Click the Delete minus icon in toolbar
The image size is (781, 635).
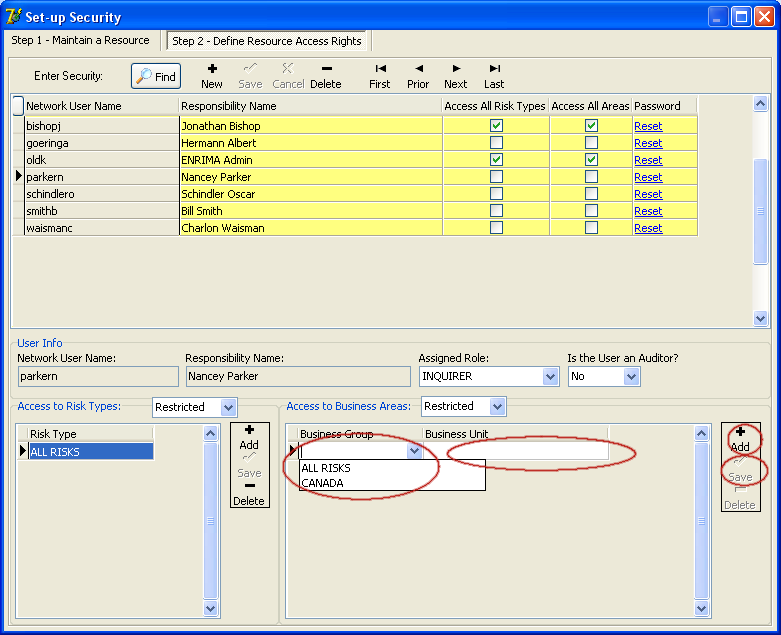coord(326,75)
